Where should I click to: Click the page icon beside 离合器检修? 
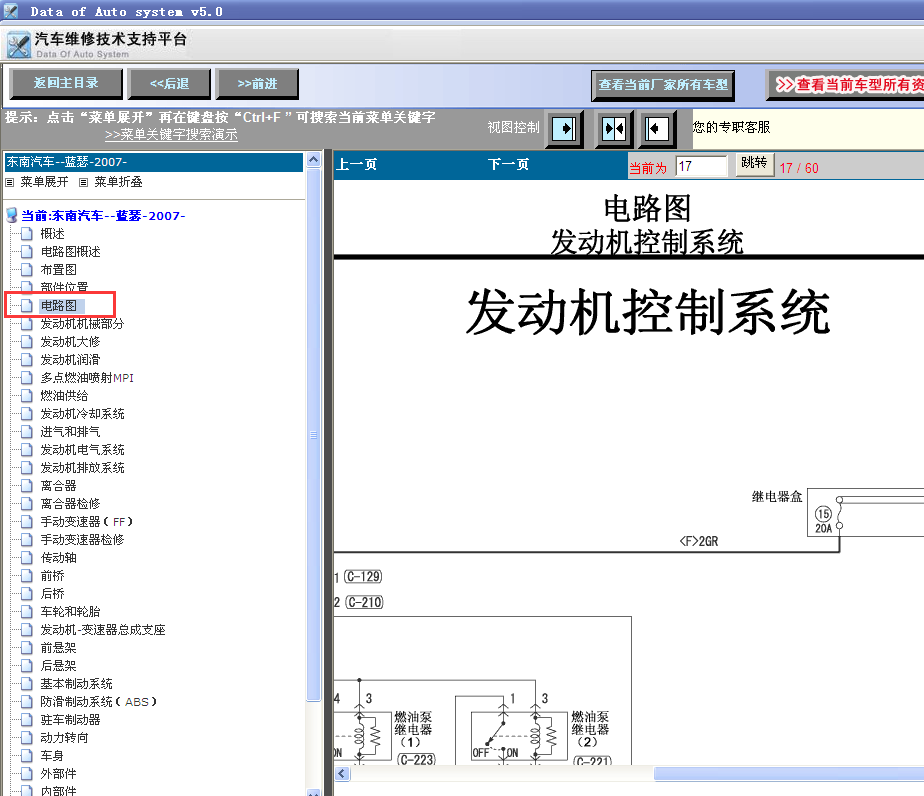click(27, 504)
